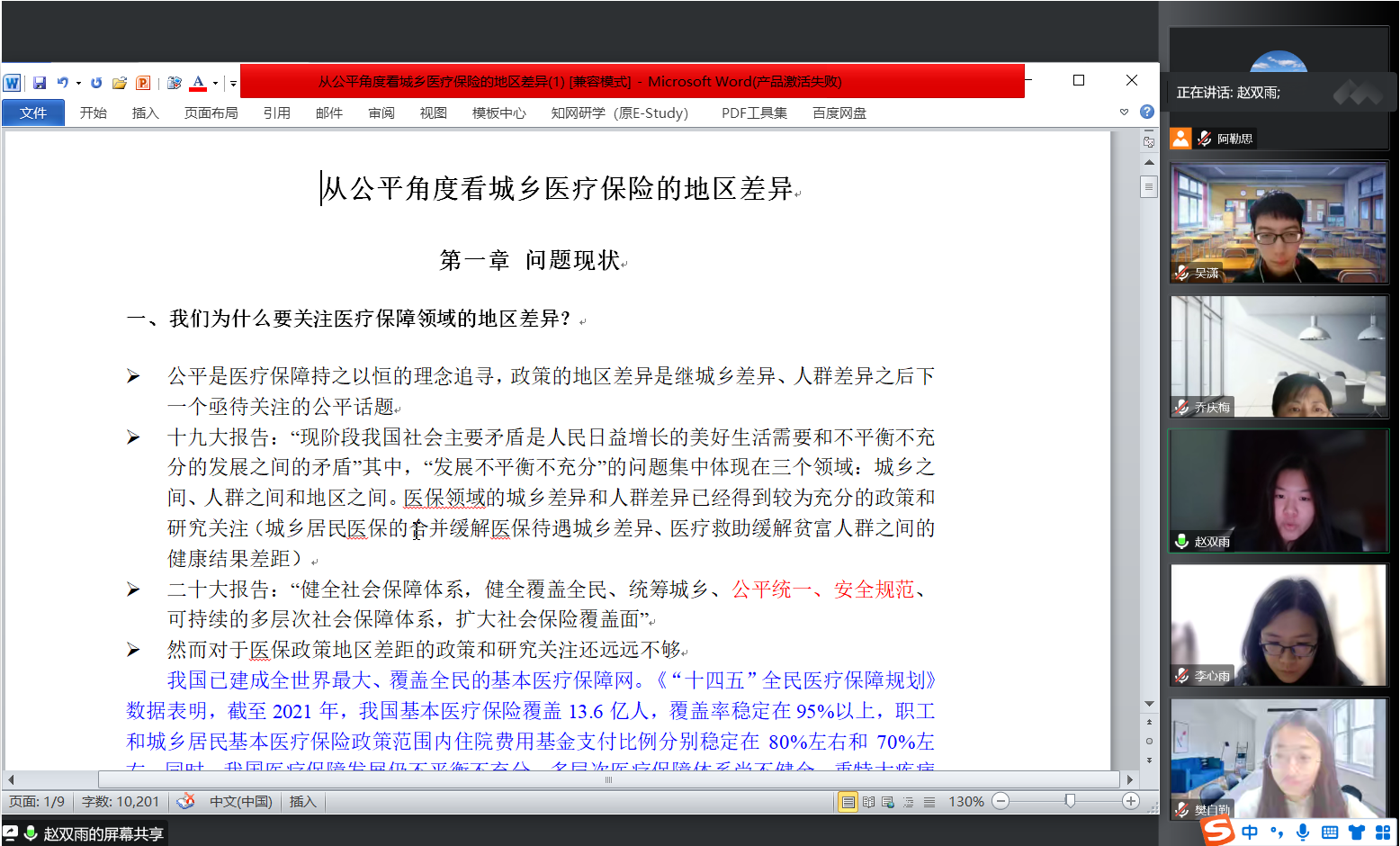The image size is (1400, 846).
Task: Switch to the 审阅 ribbon tab
Action: click(x=381, y=112)
